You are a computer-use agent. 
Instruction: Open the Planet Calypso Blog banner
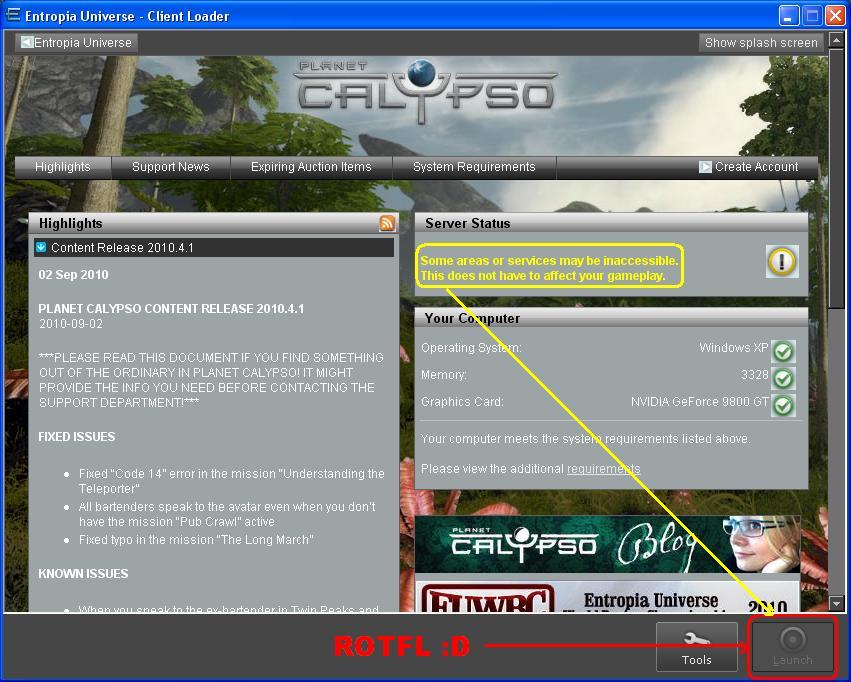[x=607, y=545]
